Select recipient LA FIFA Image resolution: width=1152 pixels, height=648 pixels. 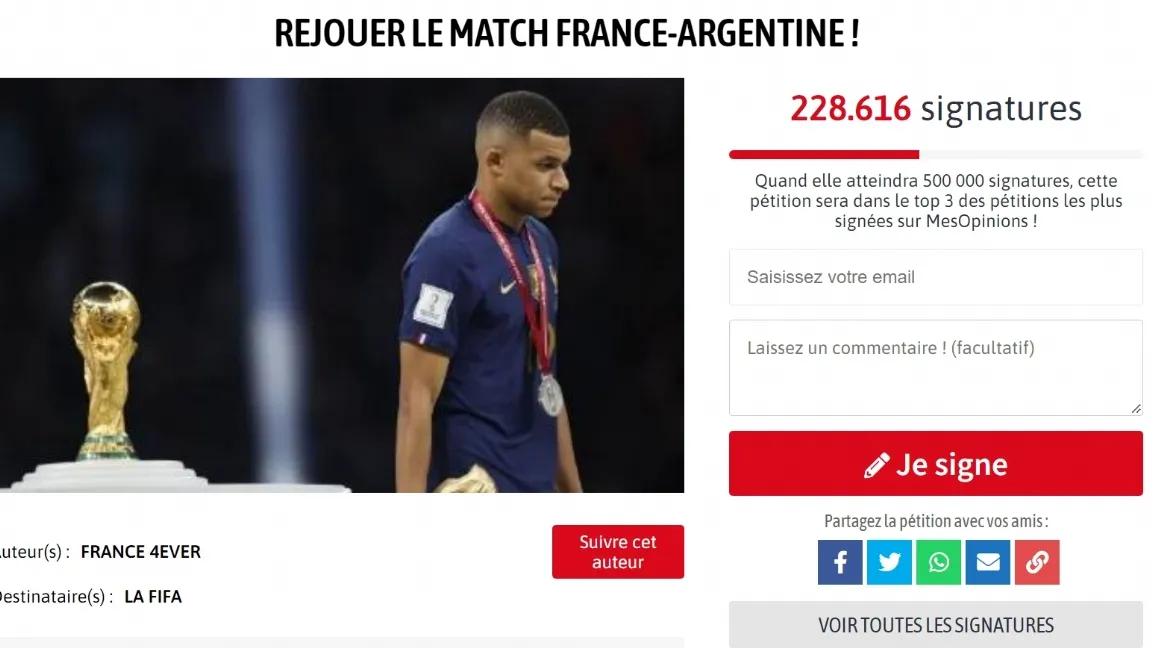click(153, 597)
